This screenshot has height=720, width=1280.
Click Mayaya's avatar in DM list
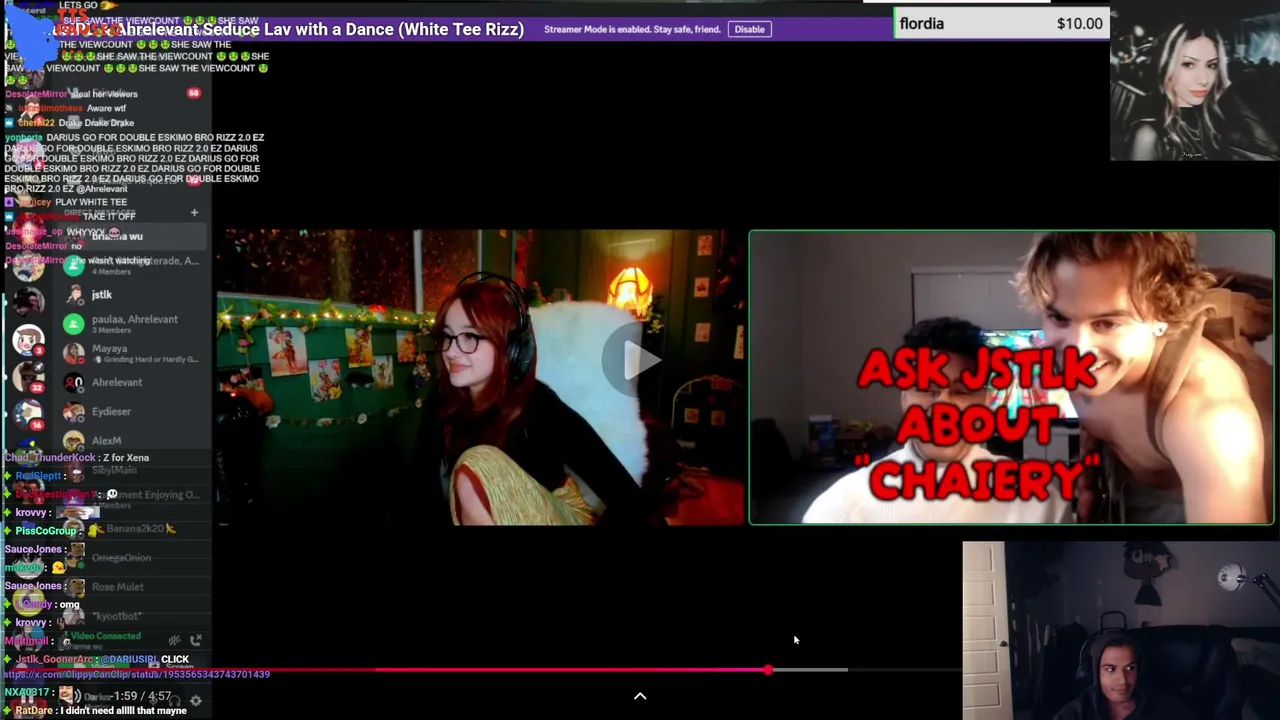click(x=73, y=353)
